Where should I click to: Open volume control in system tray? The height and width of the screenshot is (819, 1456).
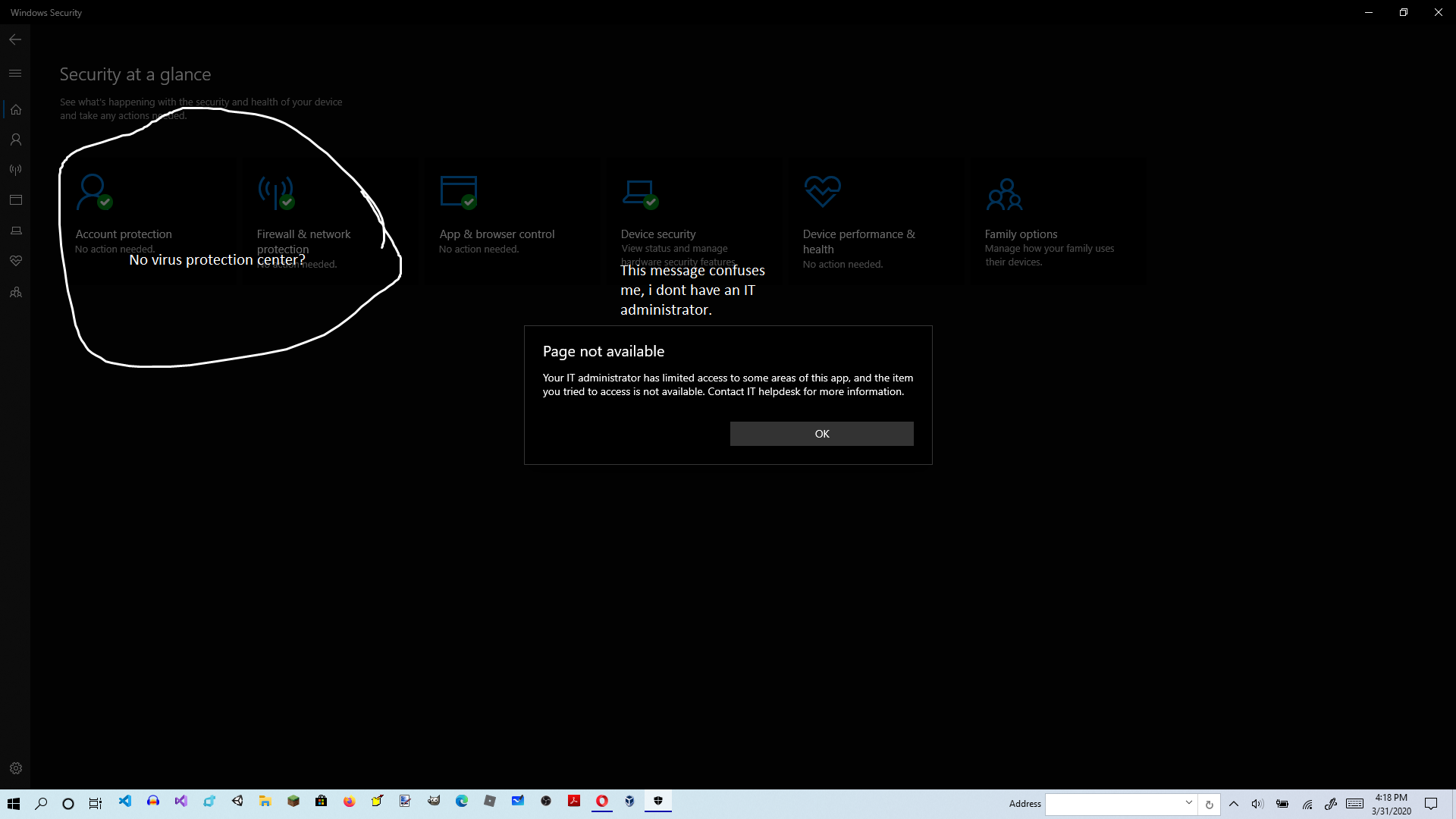[1257, 804]
